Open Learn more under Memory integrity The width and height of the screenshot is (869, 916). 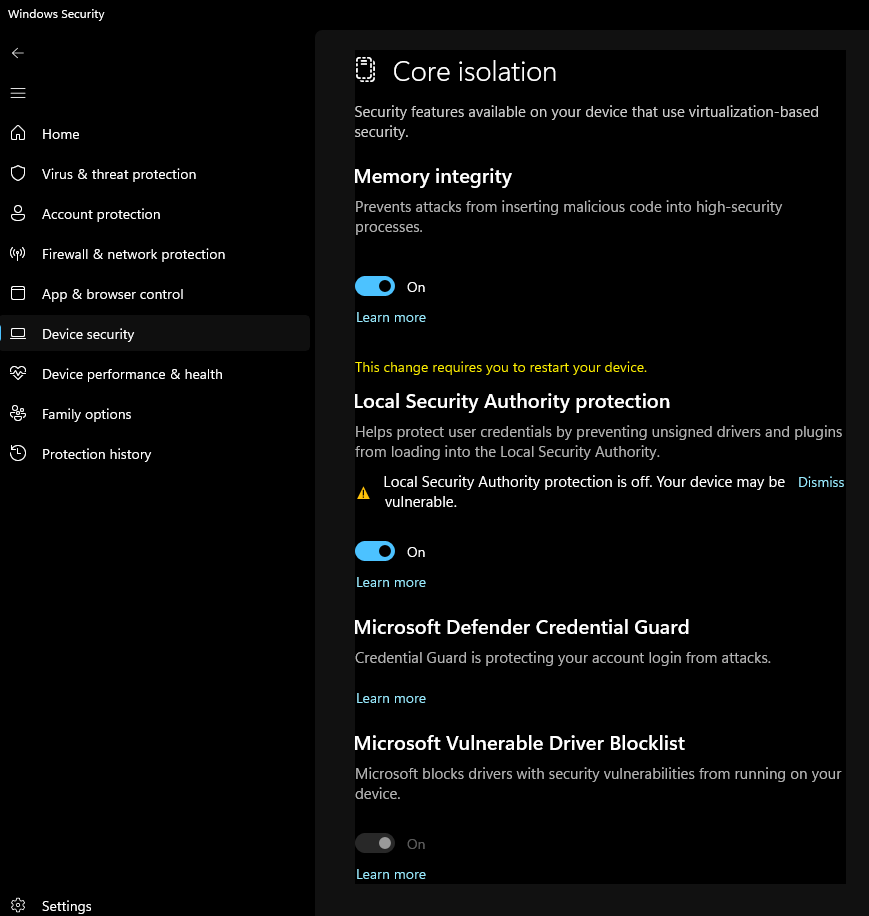click(391, 317)
